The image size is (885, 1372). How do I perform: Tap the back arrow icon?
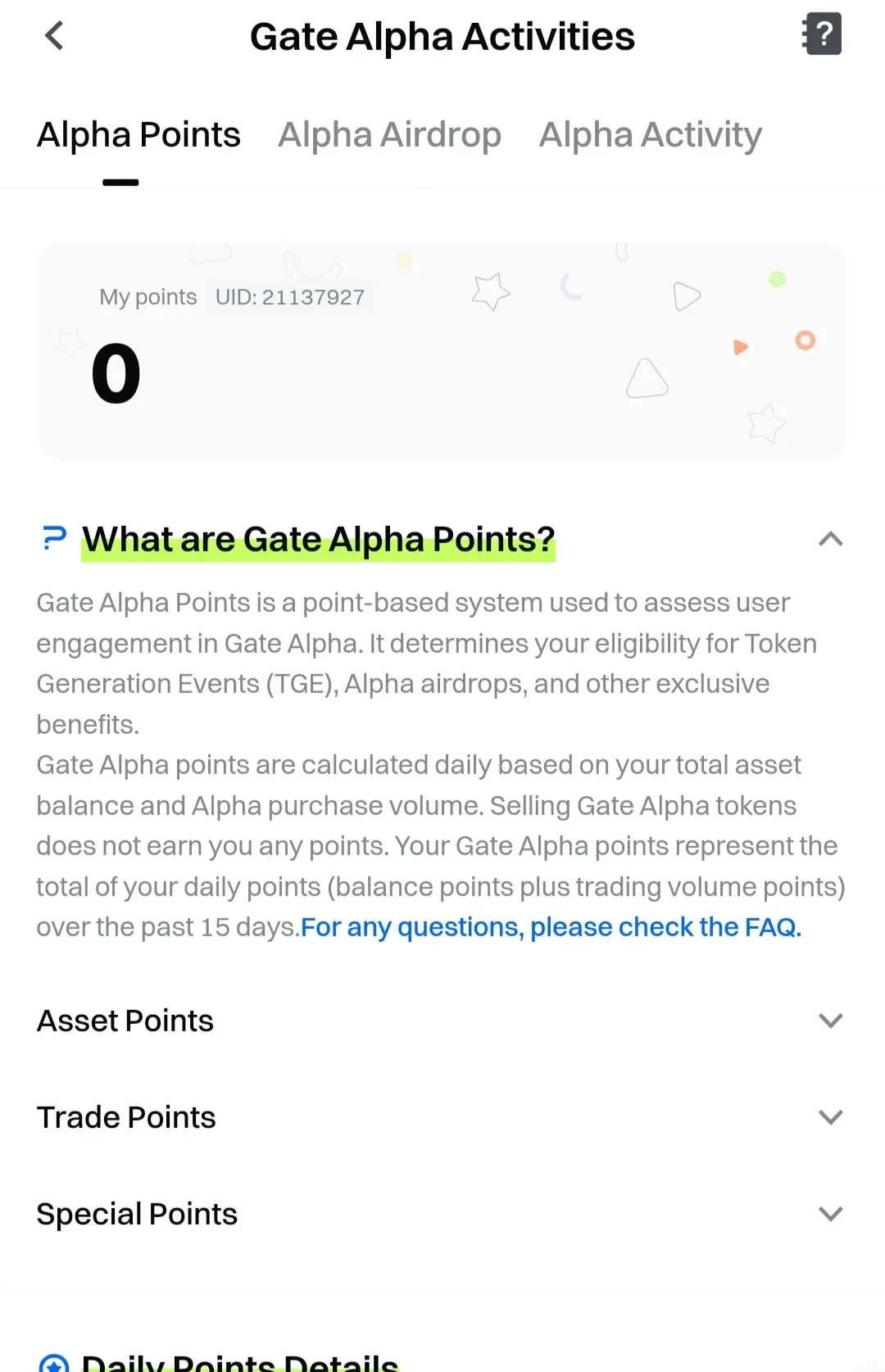click(x=54, y=35)
